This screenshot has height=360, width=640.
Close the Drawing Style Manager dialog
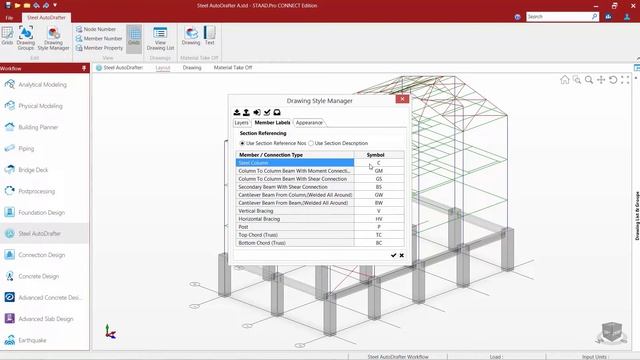point(402,99)
